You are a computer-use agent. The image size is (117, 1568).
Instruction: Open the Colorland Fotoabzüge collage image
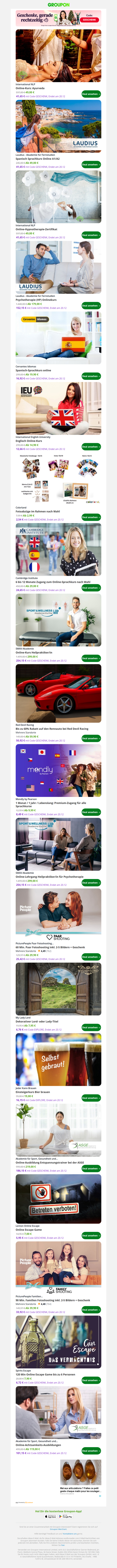58,479
